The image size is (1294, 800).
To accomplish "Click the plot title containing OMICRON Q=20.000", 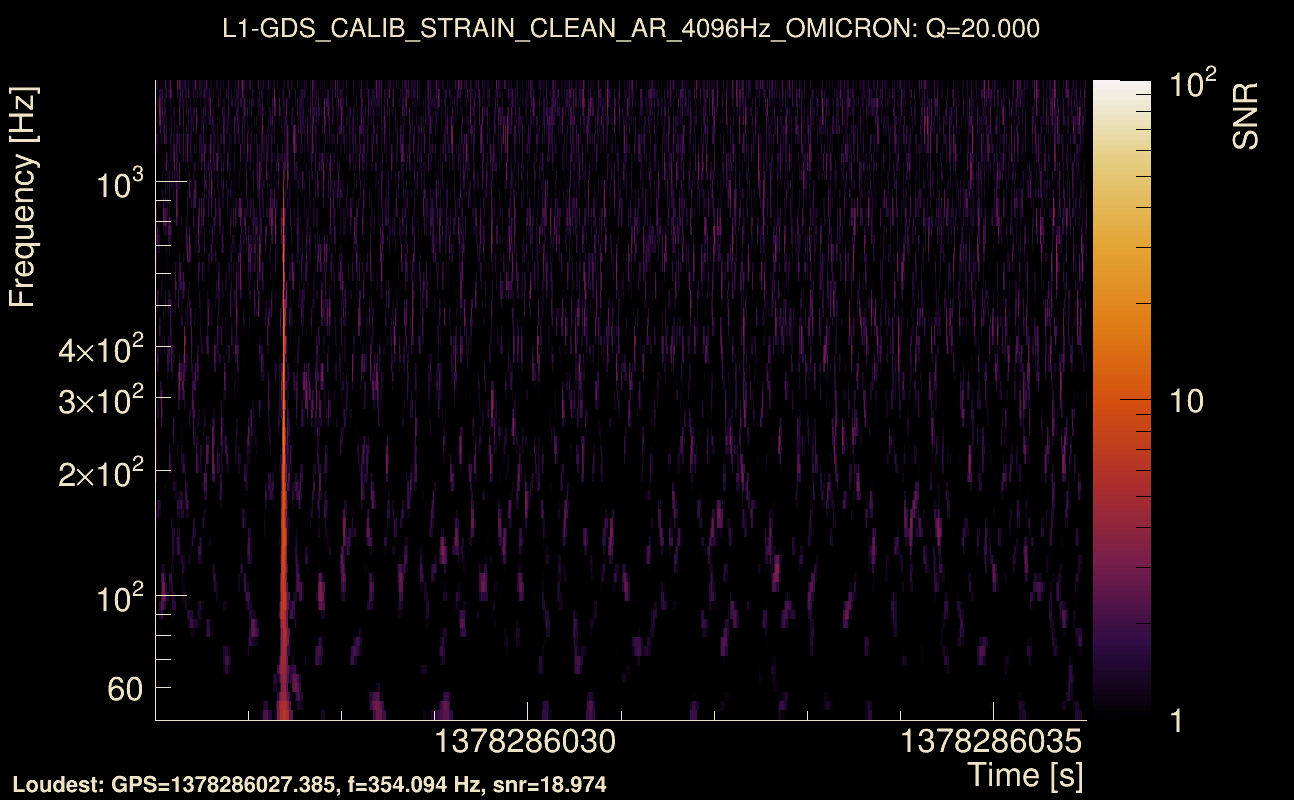I will [631, 29].
